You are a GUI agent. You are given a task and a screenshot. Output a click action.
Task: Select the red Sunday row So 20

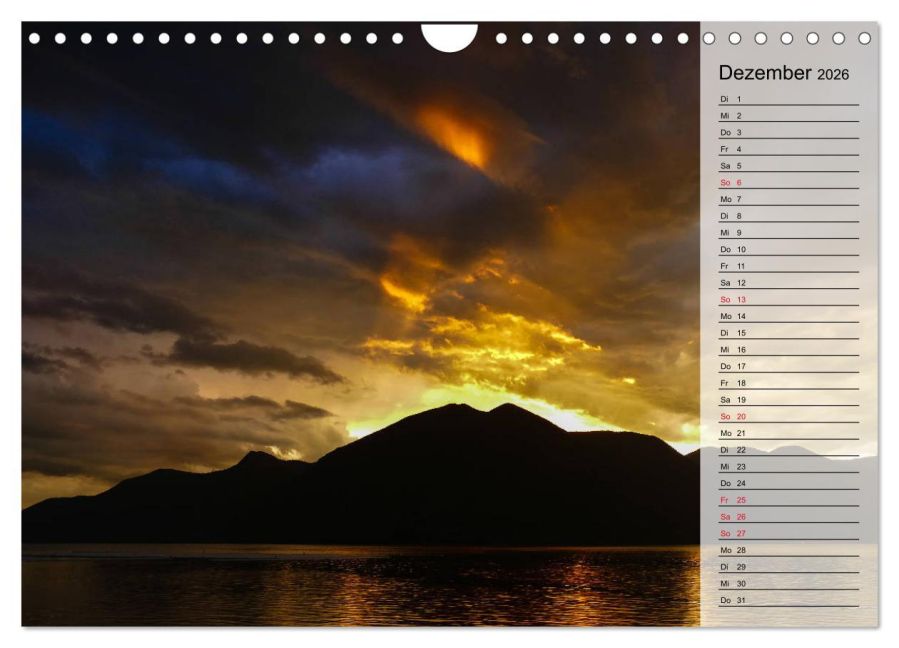[x=789, y=416]
